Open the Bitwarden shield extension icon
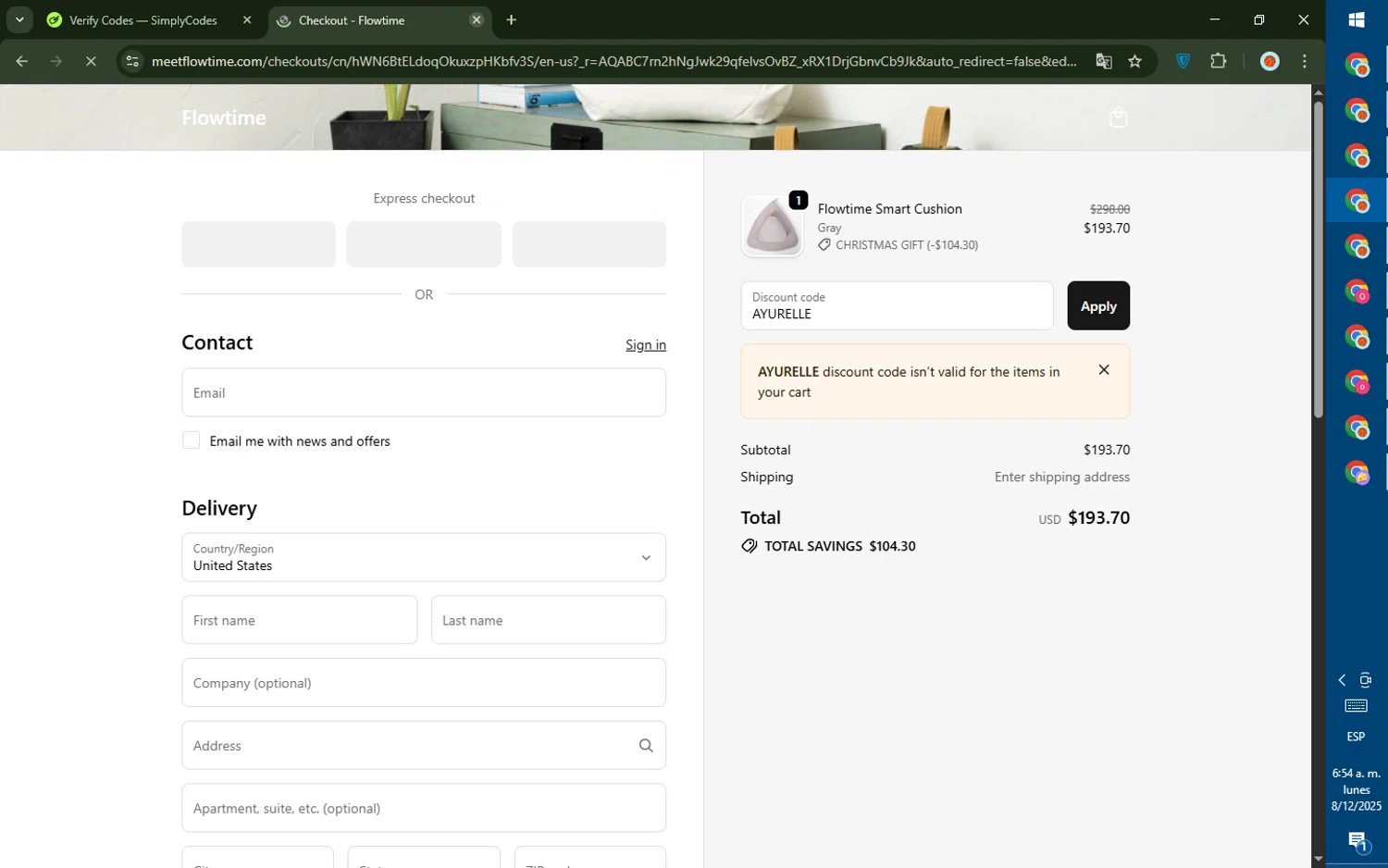The width and height of the screenshot is (1388, 868). (x=1184, y=62)
